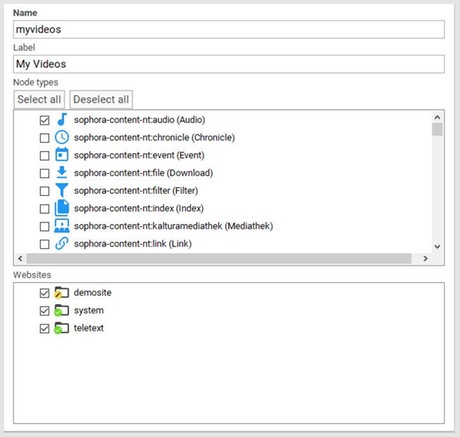Screen dimensions: 460x437
Task: Uncheck the teletext website checkbox
Action: 44,328
